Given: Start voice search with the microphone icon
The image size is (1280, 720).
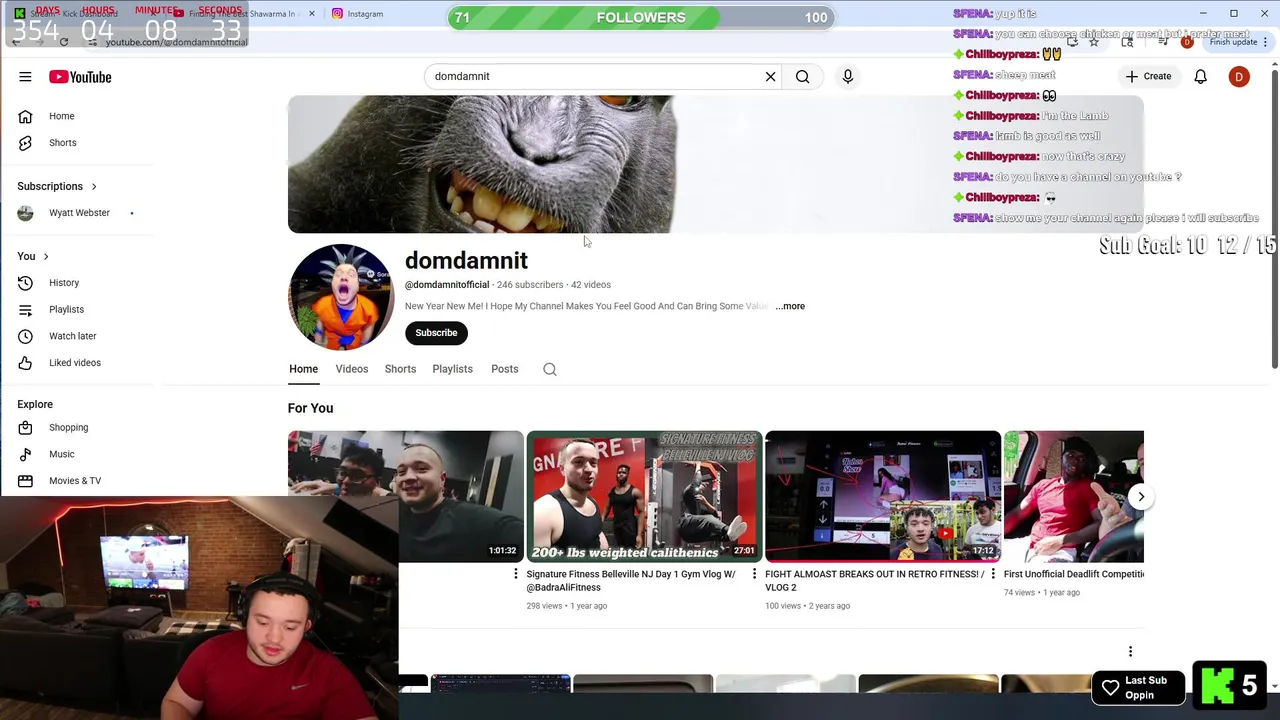Looking at the screenshot, I should (847, 76).
